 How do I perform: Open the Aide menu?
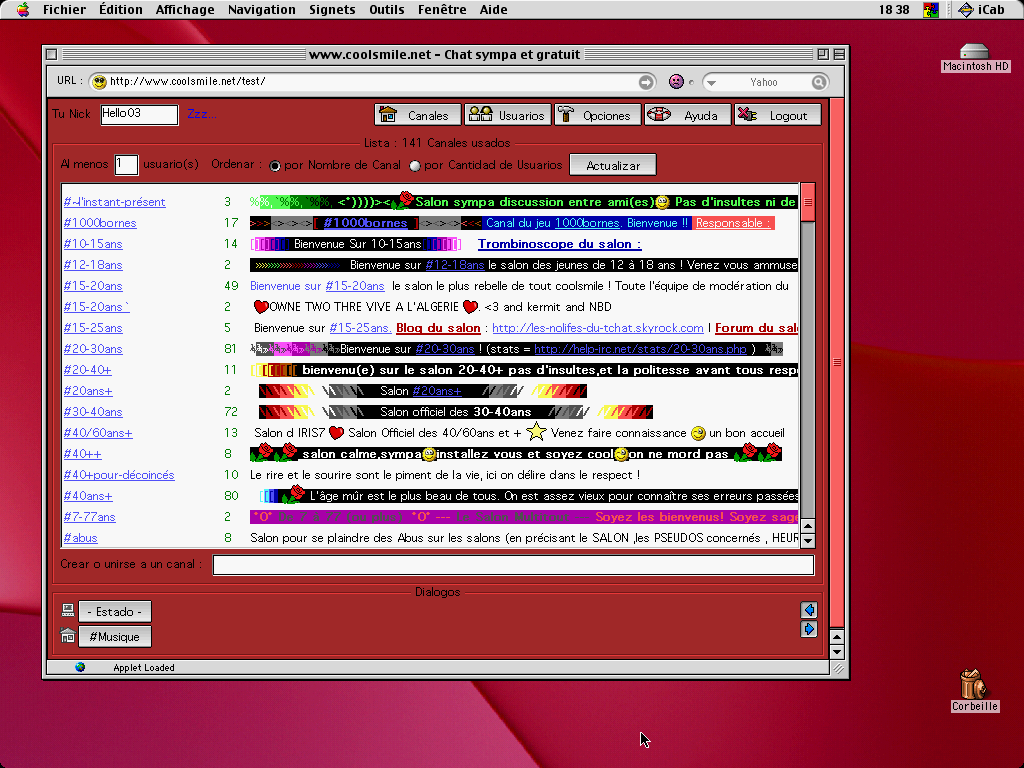[x=494, y=10]
